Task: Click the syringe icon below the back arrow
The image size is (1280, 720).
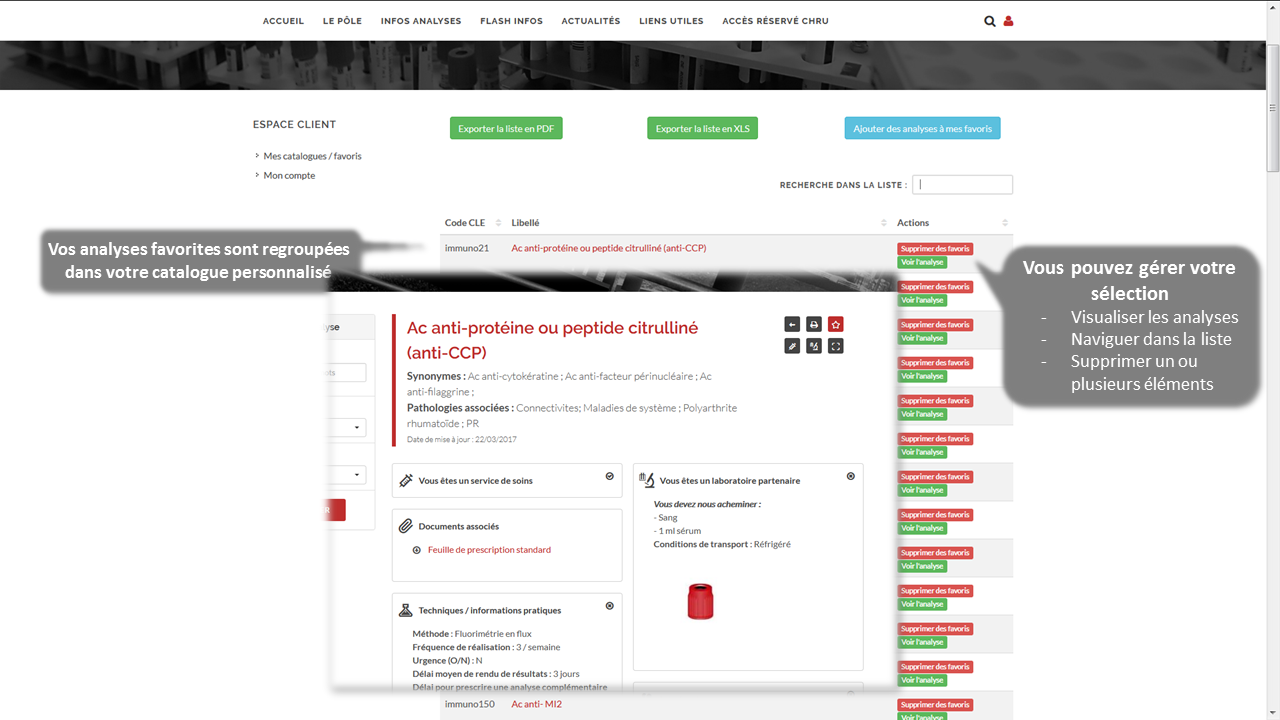Action: 792,346
